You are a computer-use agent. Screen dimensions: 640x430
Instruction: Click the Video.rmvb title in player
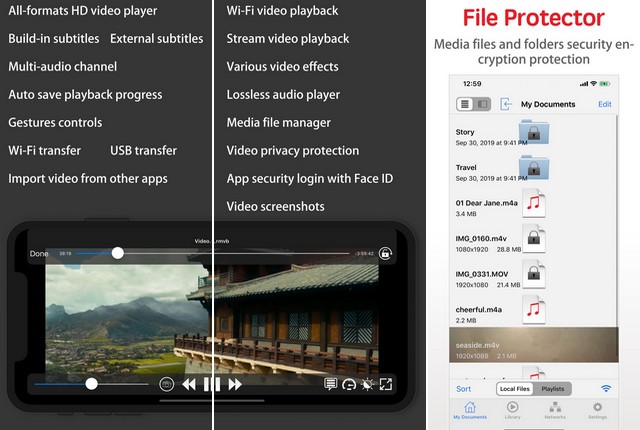pos(212,241)
